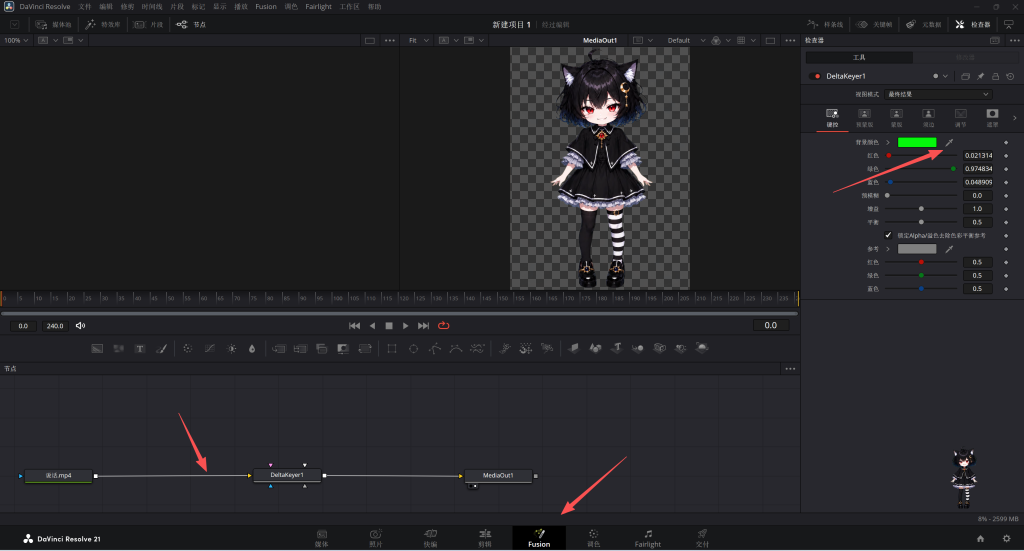Add the B-Spline mask tool

pyautogui.click(x=456, y=349)
